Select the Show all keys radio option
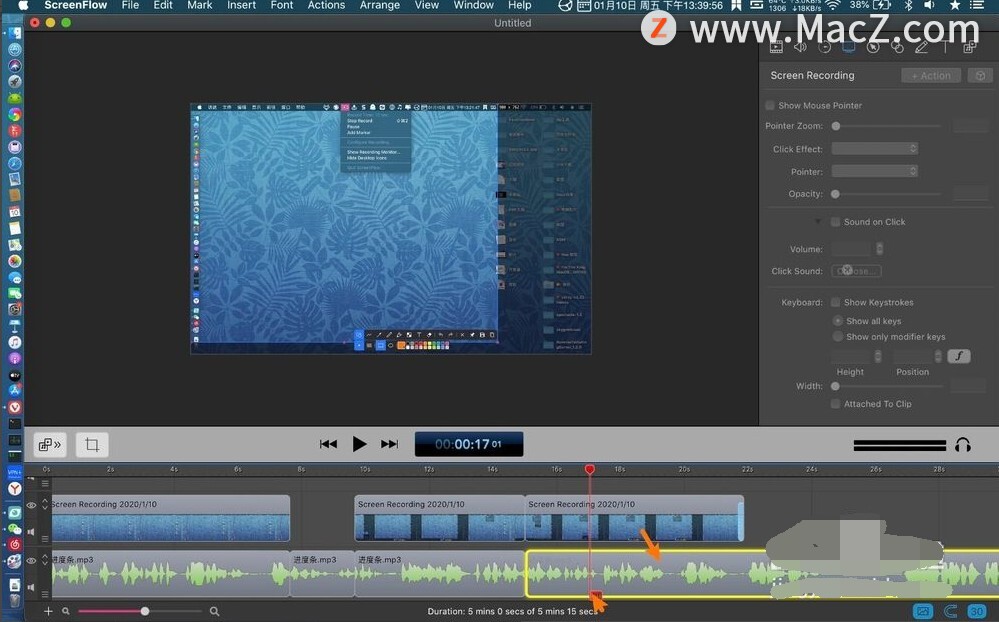 pyautogui.click(x=838, y=321)
